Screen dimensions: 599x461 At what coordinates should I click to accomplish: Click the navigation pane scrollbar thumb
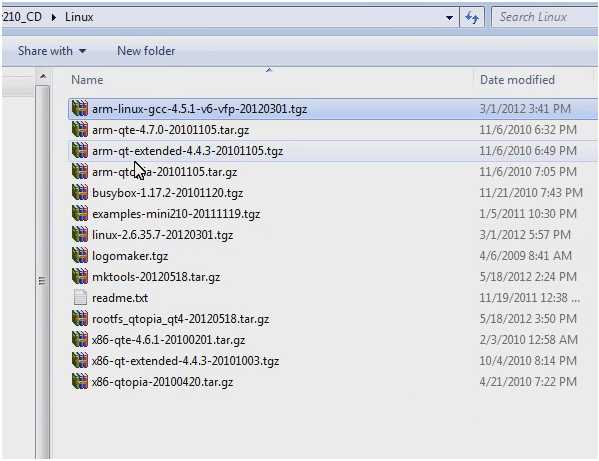(x=42, y=272)
